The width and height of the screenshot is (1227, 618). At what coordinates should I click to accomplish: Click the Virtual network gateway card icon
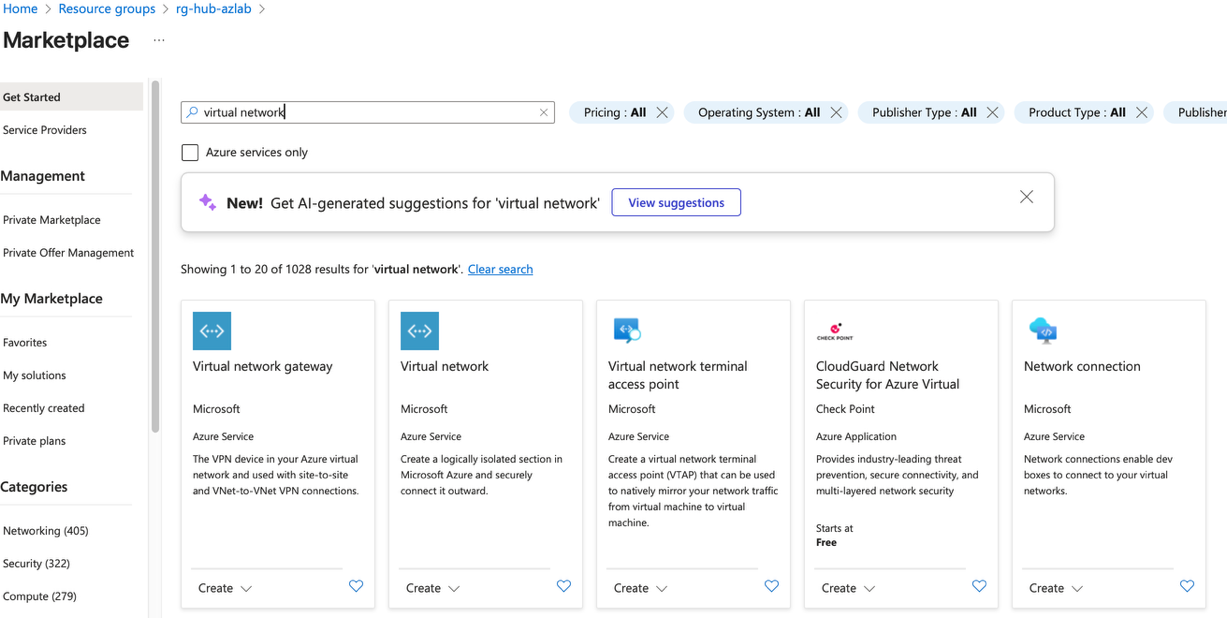[211, 331]
